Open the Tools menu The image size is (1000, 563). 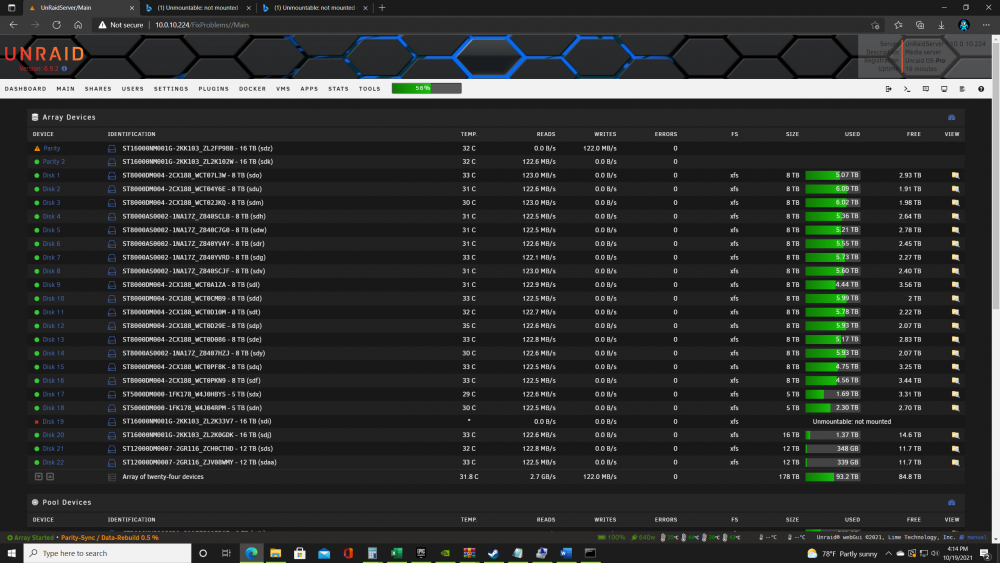tap(369, 89)
